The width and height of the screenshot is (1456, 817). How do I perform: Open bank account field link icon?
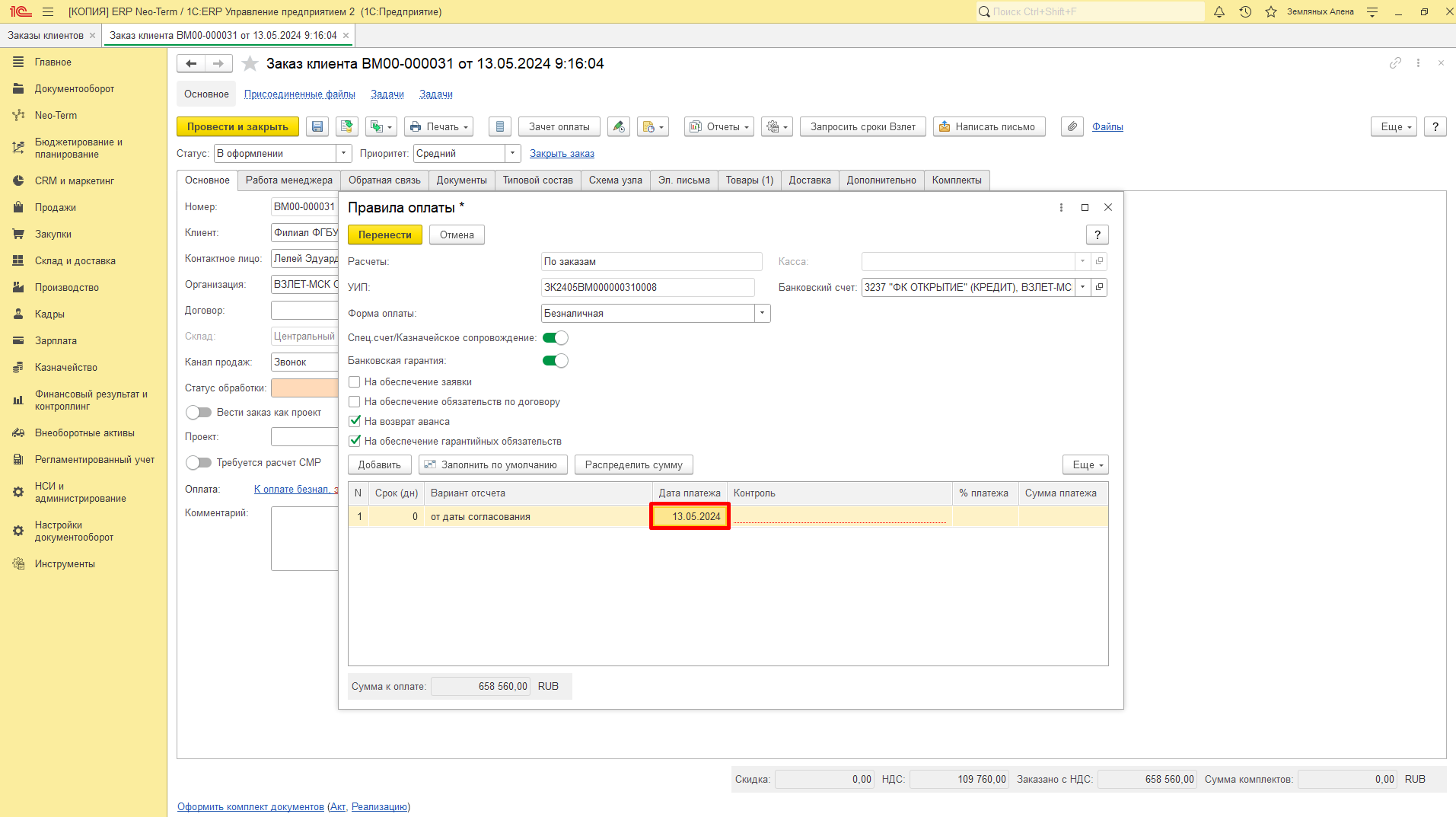(x=1099, y=287)
